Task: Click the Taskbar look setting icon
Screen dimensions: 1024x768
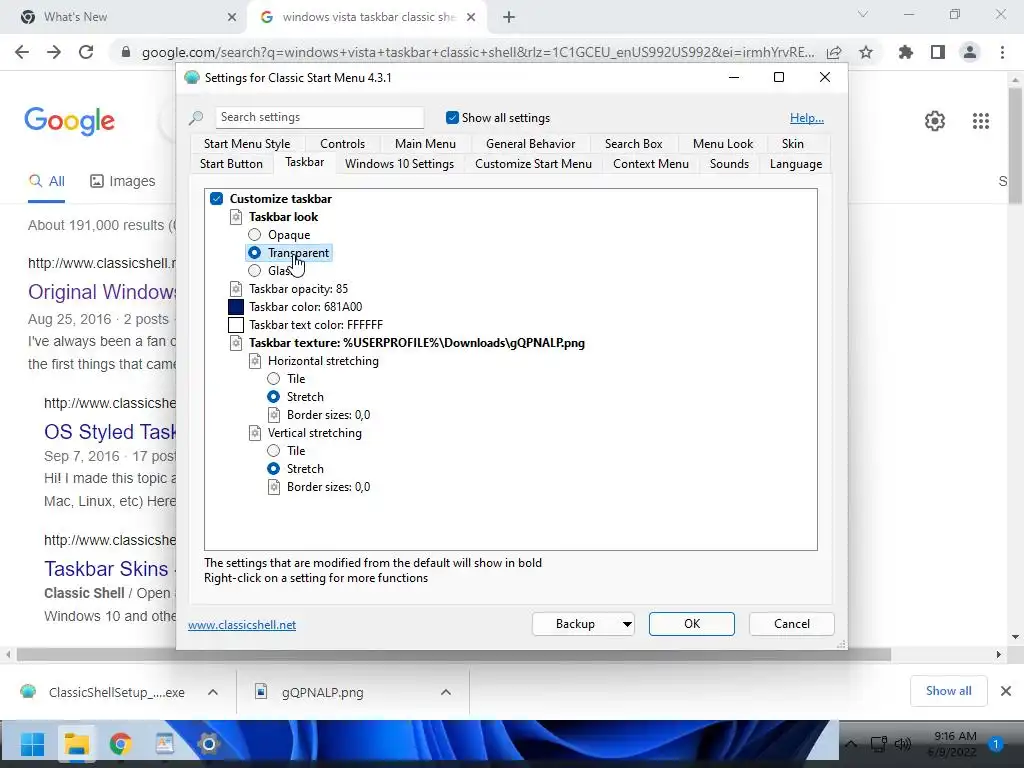Action: point(236,217)
